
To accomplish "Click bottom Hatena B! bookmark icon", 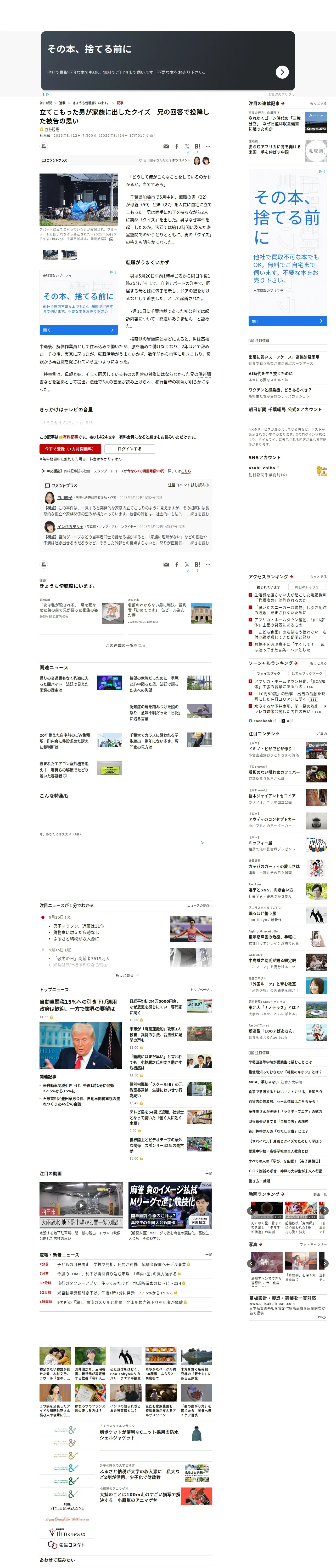I will coord(198,564).
